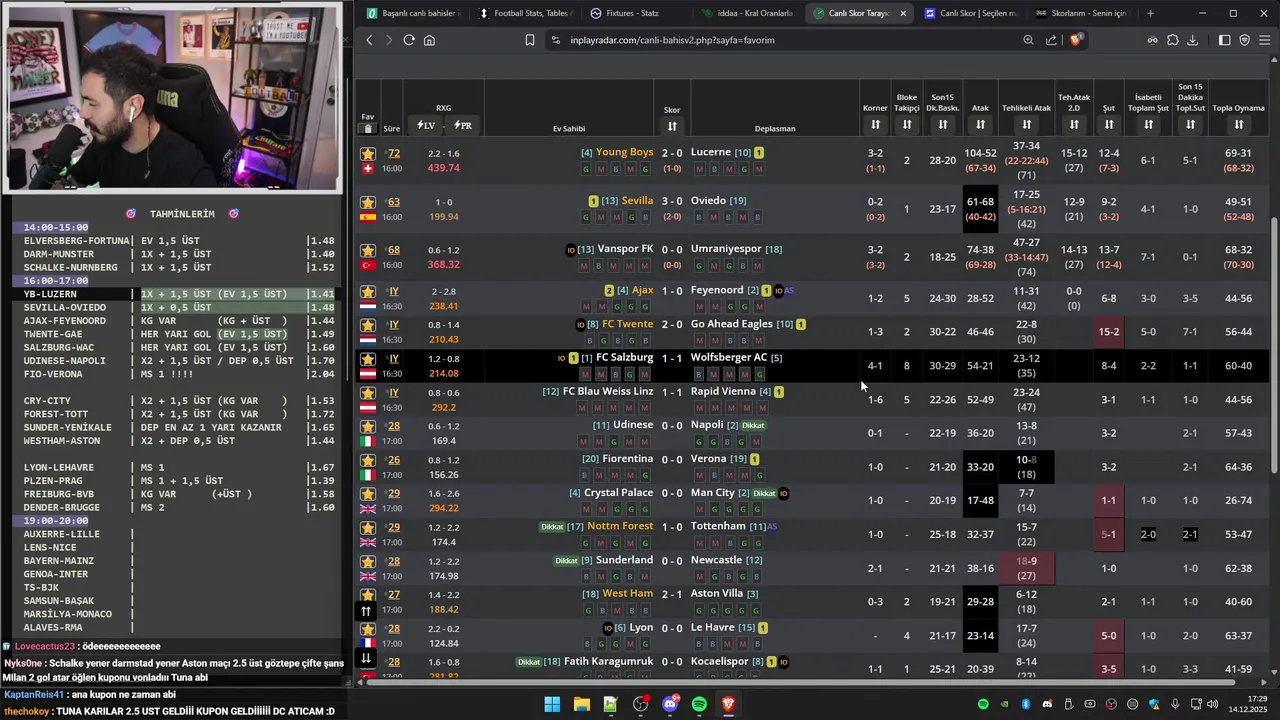1280x720 pixels.
Task: Open the Brave Shields lion icon
Action: pos(1076,40)
